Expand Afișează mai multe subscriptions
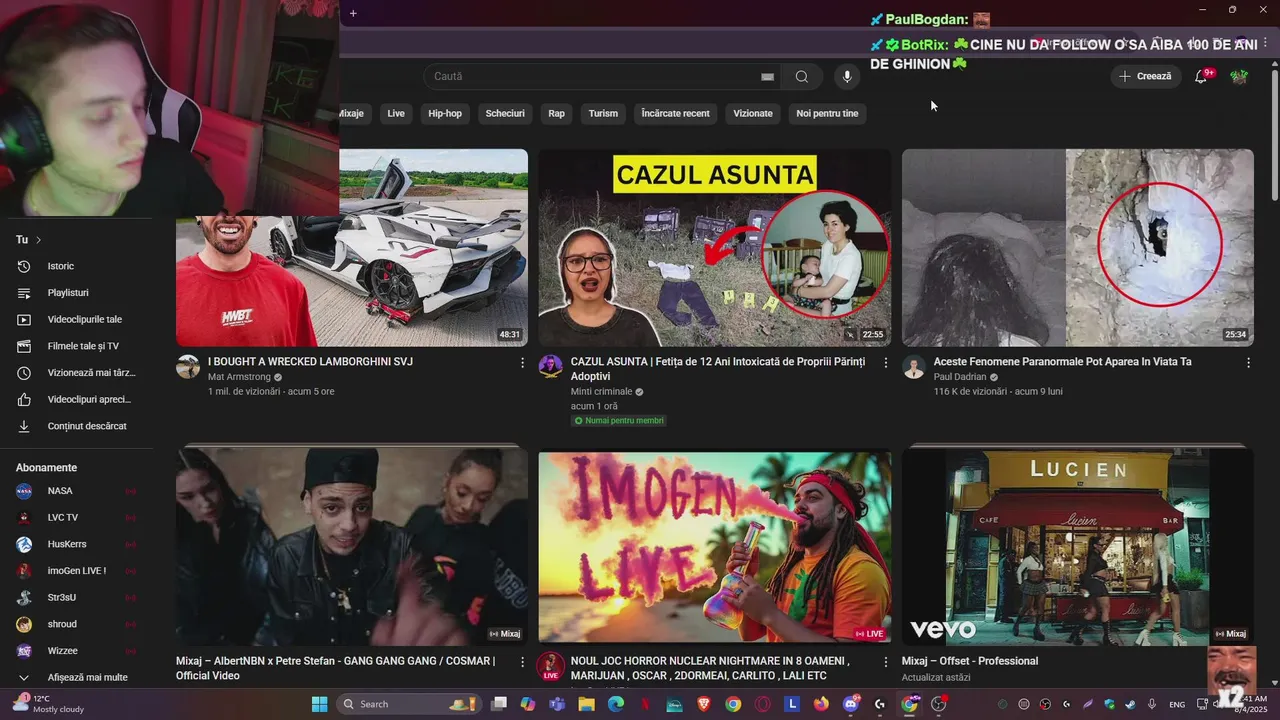This screenshot has height=720, width=1280. point(75,677)
